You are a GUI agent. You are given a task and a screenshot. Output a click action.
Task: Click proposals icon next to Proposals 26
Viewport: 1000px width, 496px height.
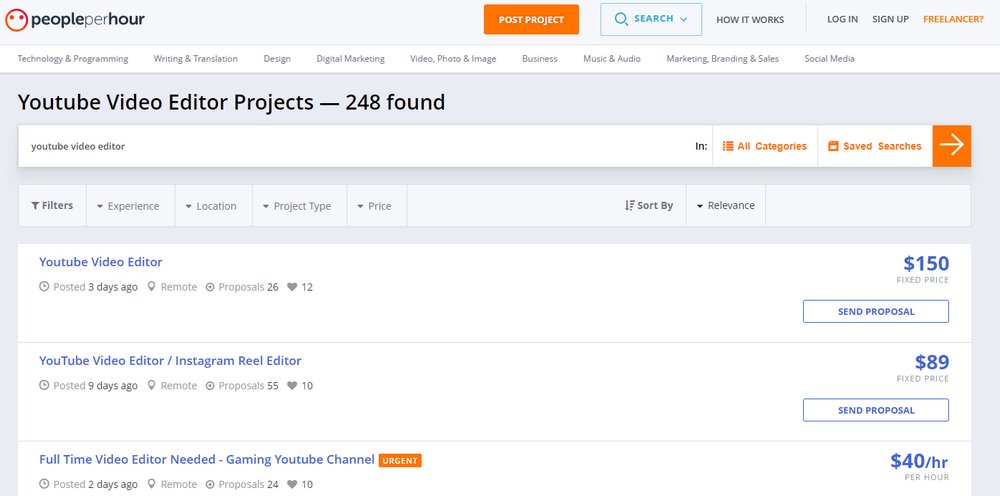pyautogui.click(x=210, y=287)
